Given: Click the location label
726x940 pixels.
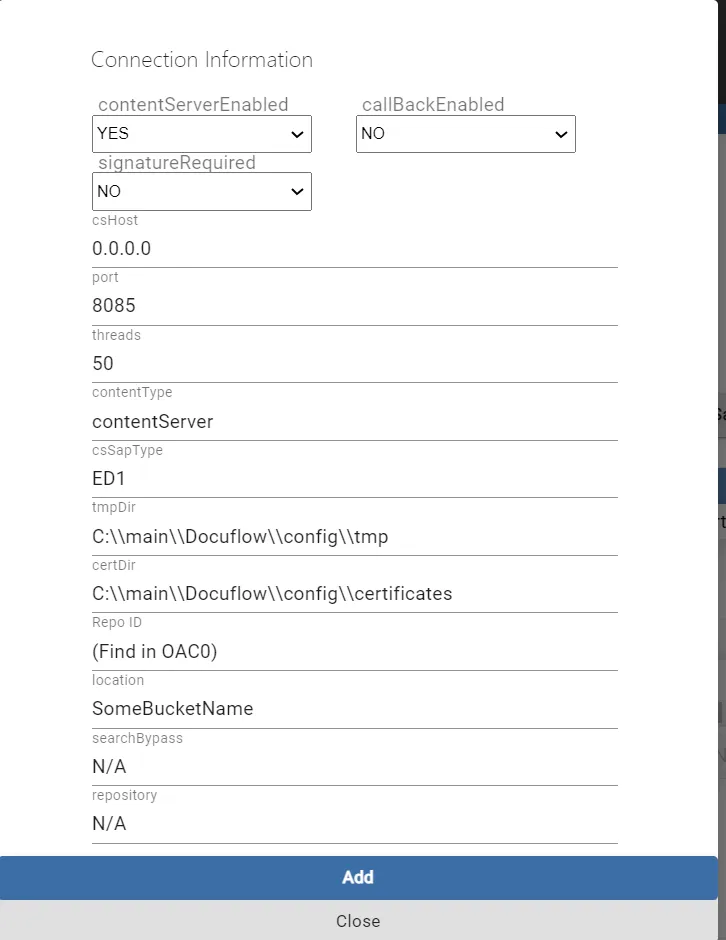Looking at the screenshot, I should [118, 680].
